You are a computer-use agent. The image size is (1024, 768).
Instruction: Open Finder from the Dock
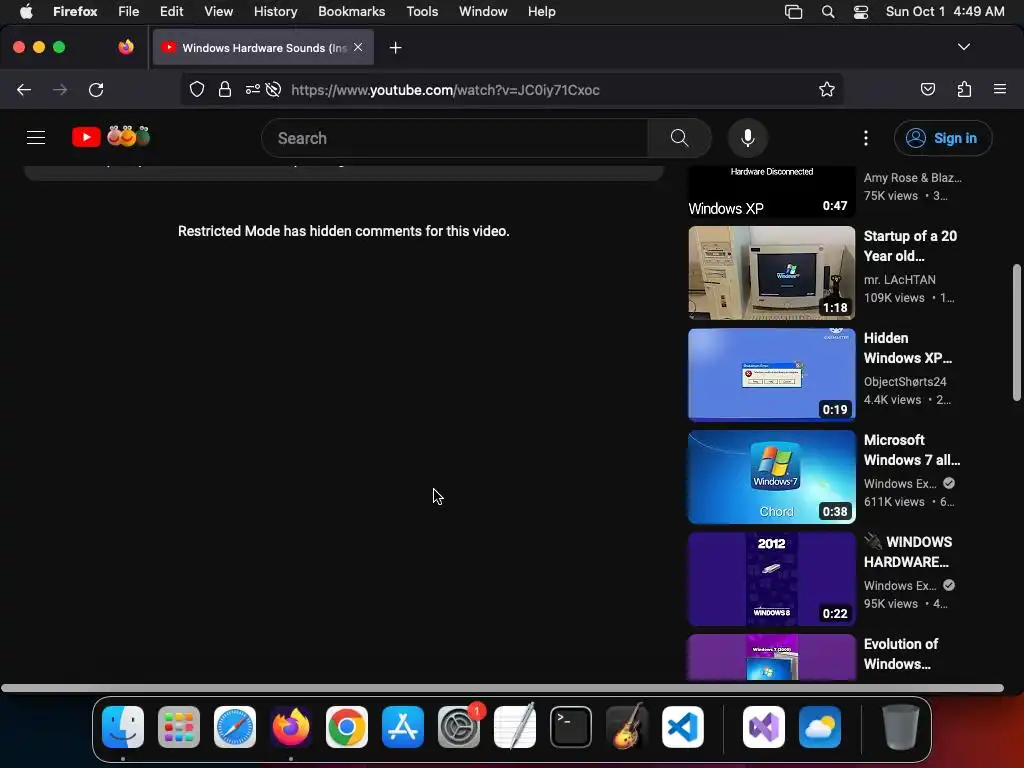(123, 727)
